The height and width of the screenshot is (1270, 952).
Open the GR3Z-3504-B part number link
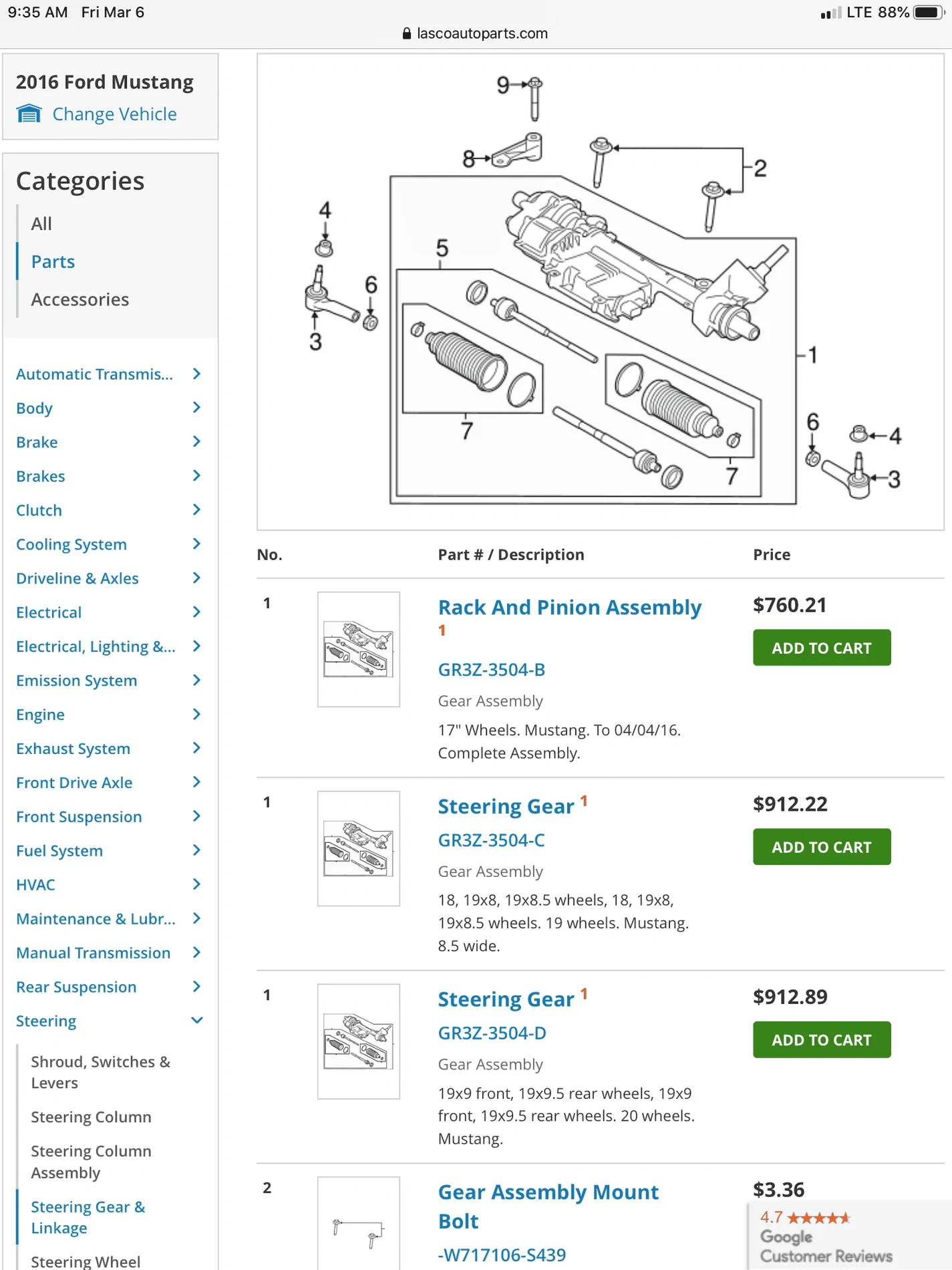point(492,670)
